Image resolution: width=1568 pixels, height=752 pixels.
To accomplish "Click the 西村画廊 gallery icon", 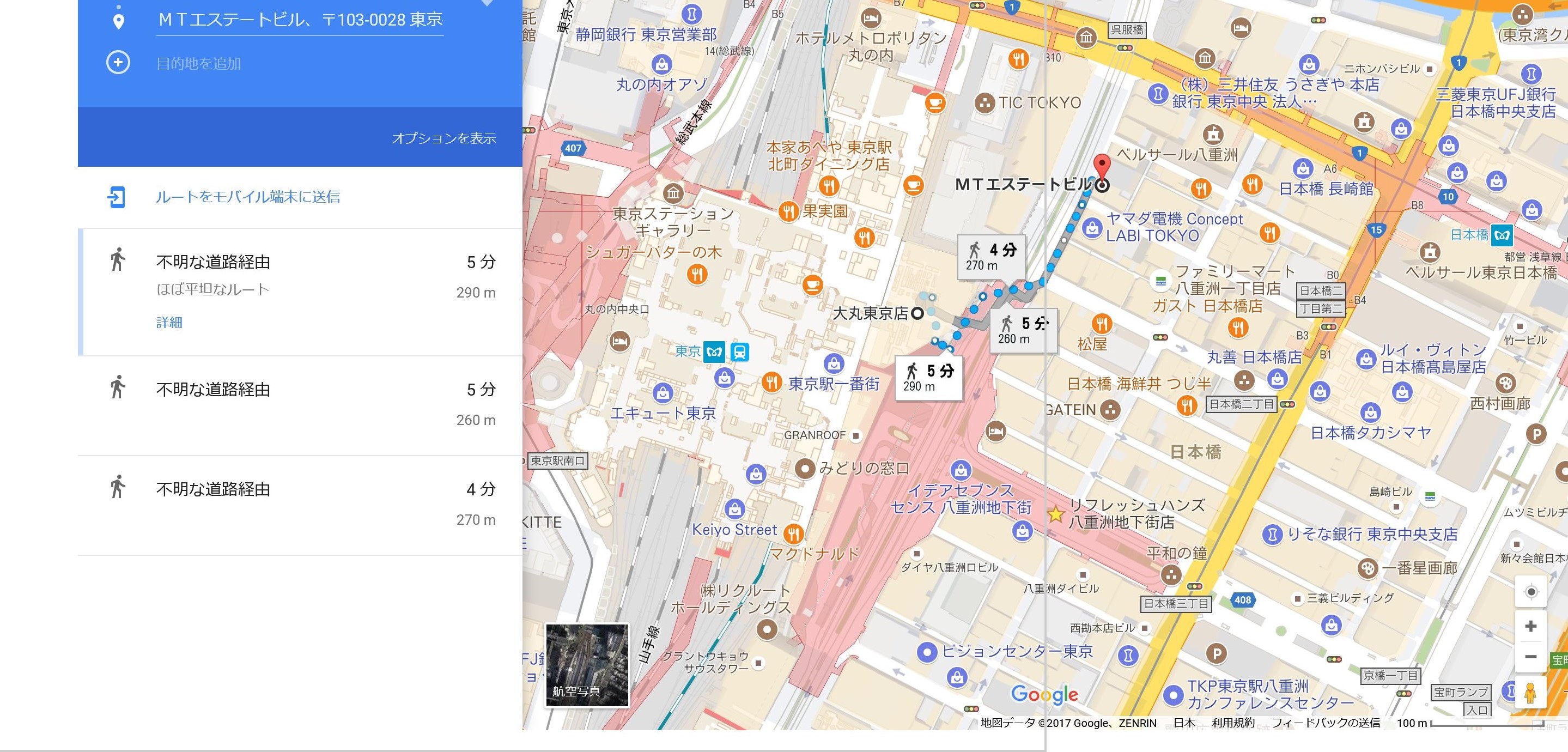I will click(x=1506, y=384).
